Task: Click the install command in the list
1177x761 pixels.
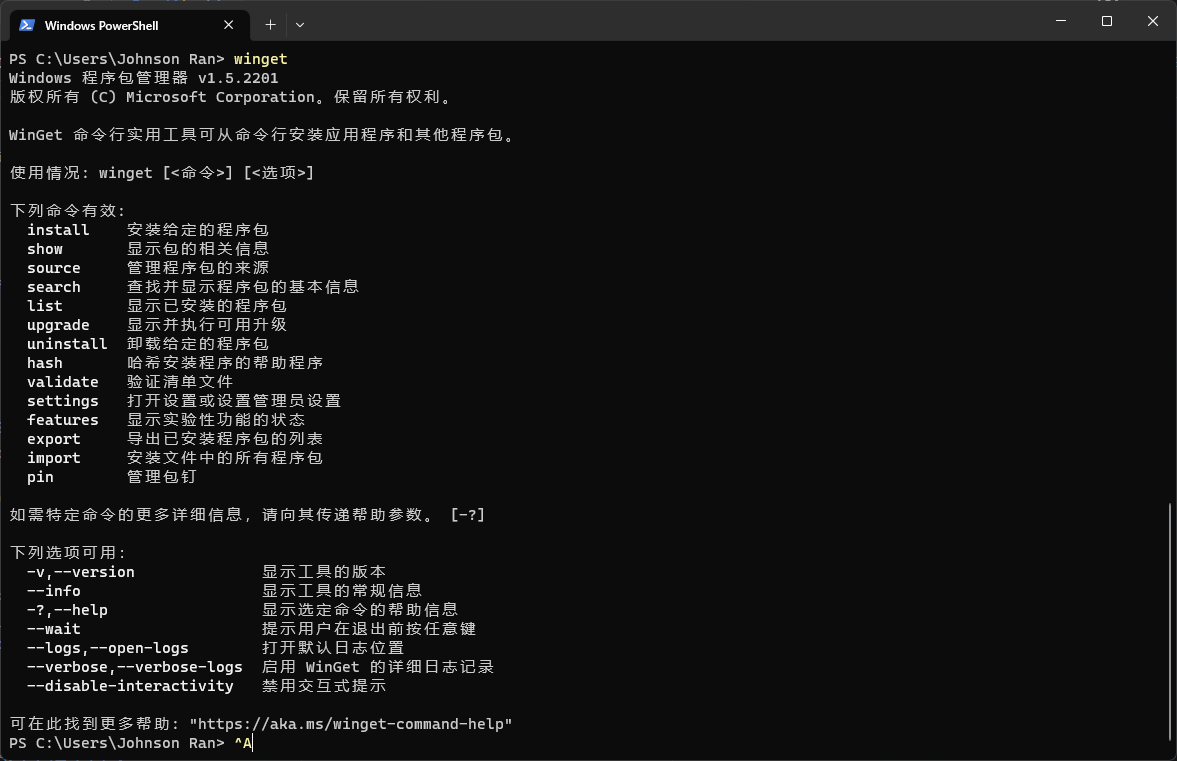Action: (x=58, y=230)
